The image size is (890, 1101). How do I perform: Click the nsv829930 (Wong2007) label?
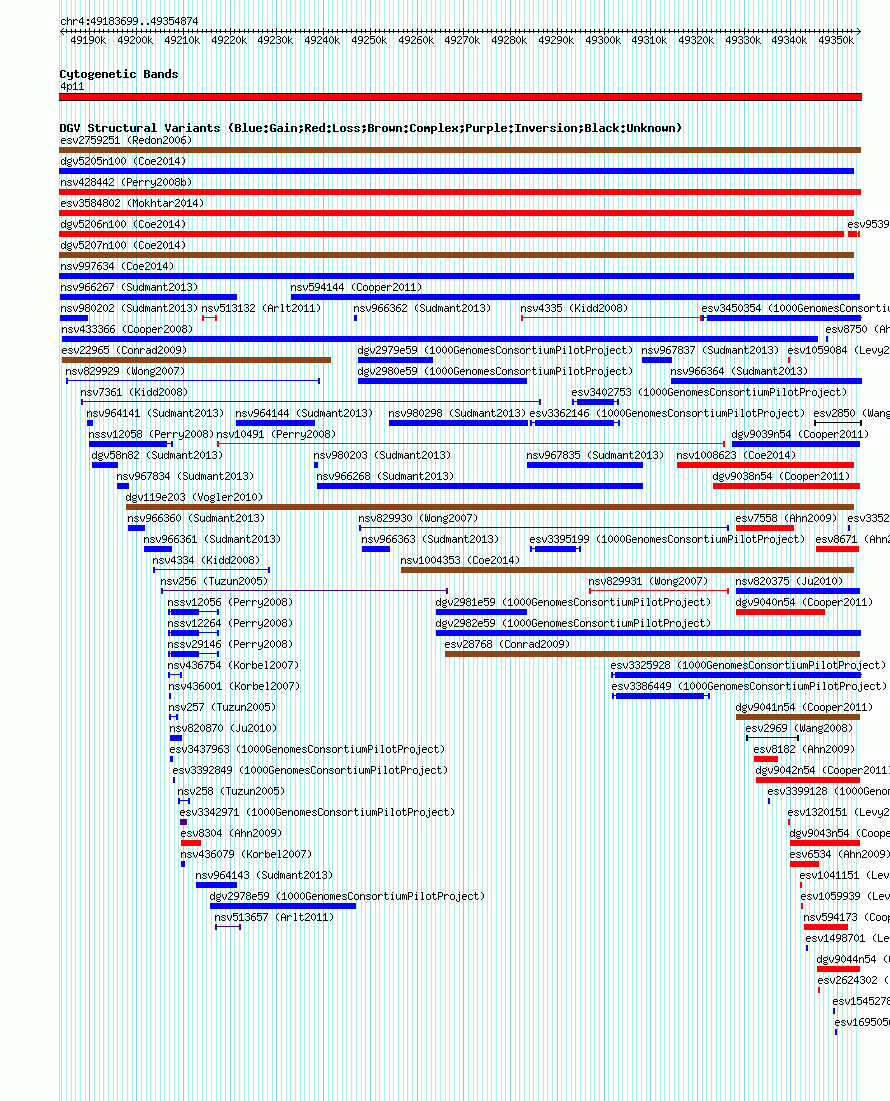[418, 520]
